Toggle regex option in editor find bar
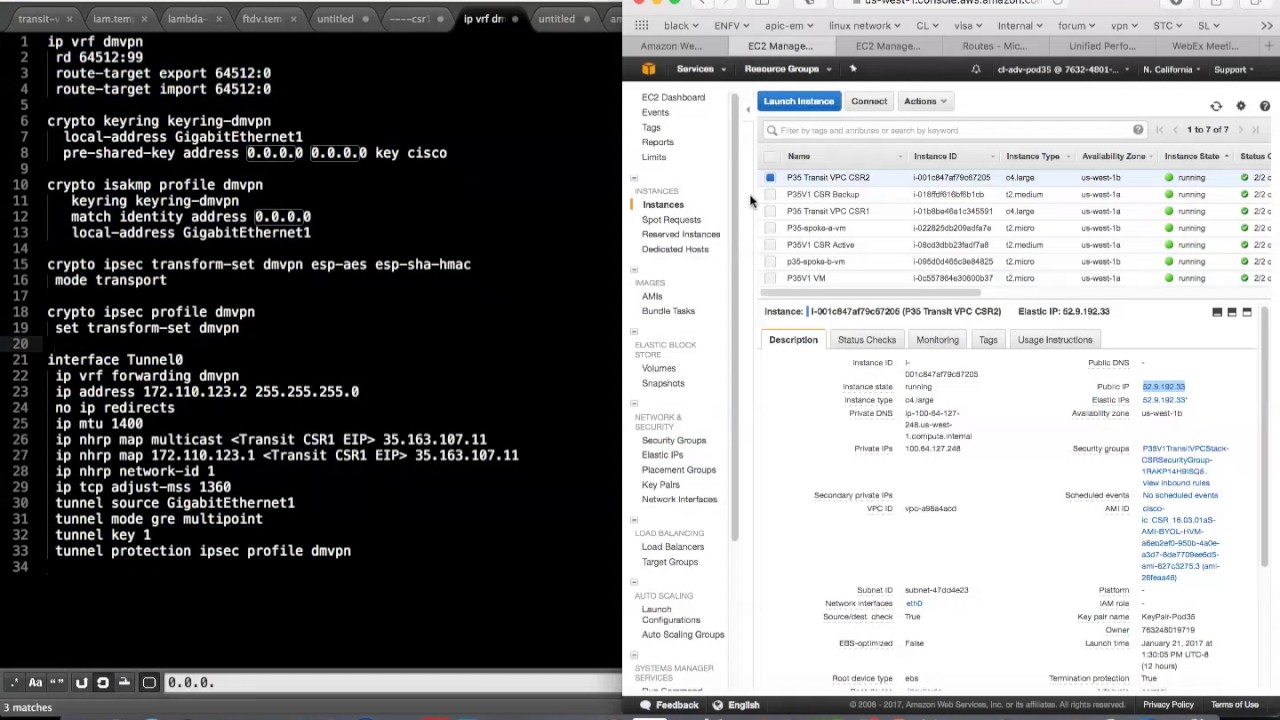Image resolution: width=1280 pixels, height=720 pixels. (x=15, y=682)
